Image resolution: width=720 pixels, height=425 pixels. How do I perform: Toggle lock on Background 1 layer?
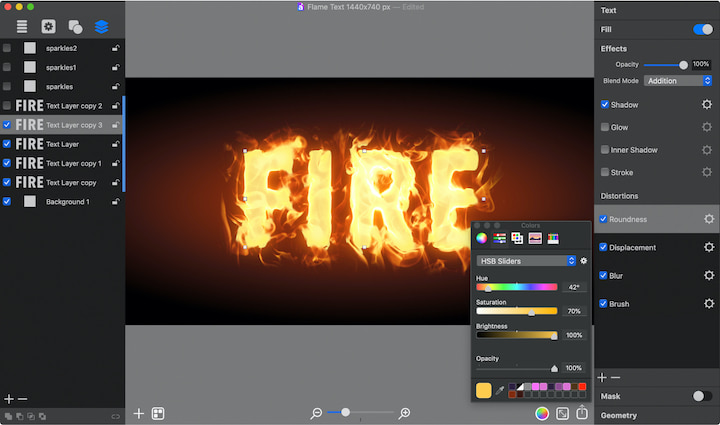(x=116, y=201)
